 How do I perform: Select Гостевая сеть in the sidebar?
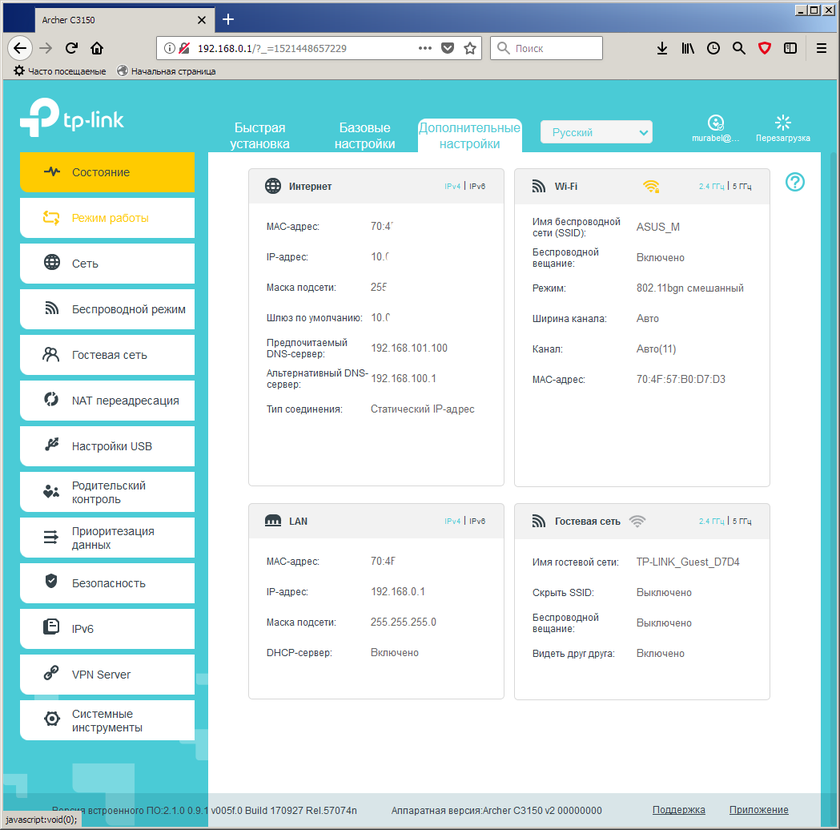coord(107,355)
